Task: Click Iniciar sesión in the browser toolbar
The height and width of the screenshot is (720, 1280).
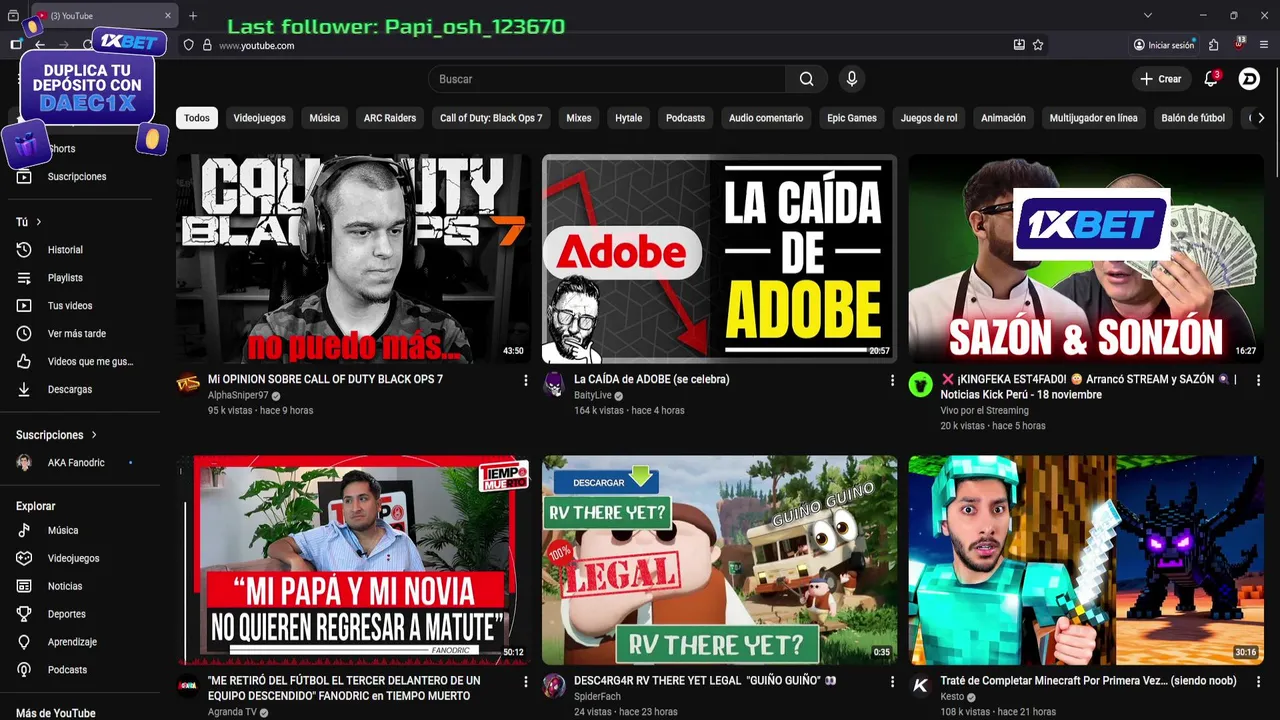Action: click(1164, 45)
